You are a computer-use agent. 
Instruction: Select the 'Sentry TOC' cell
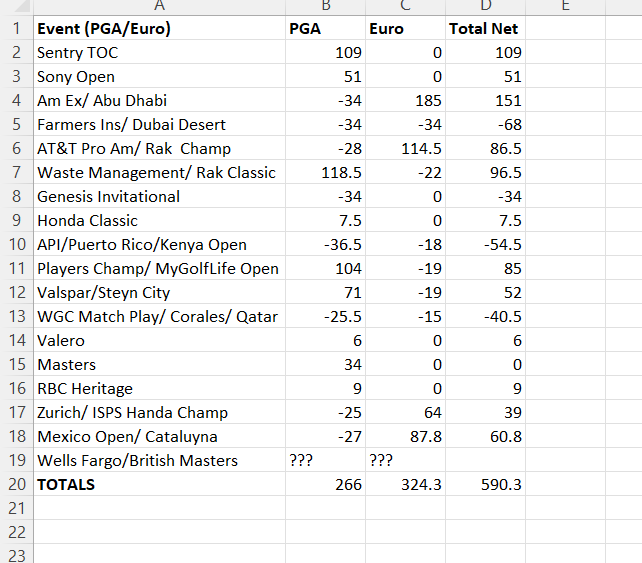click(x=159, y=52)
